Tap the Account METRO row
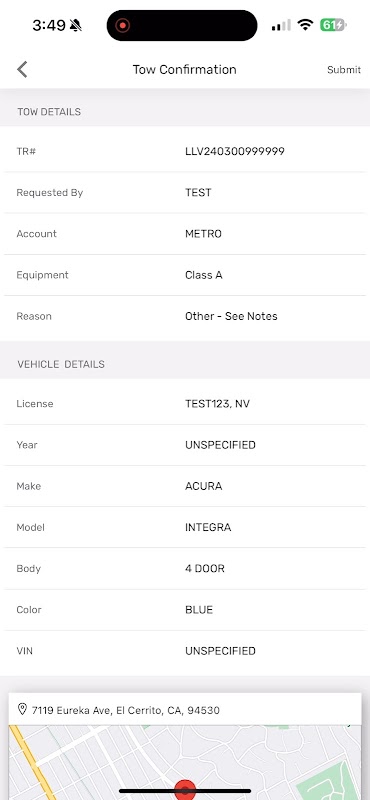This screenshot has width=370, height=800. pos(185,234)
